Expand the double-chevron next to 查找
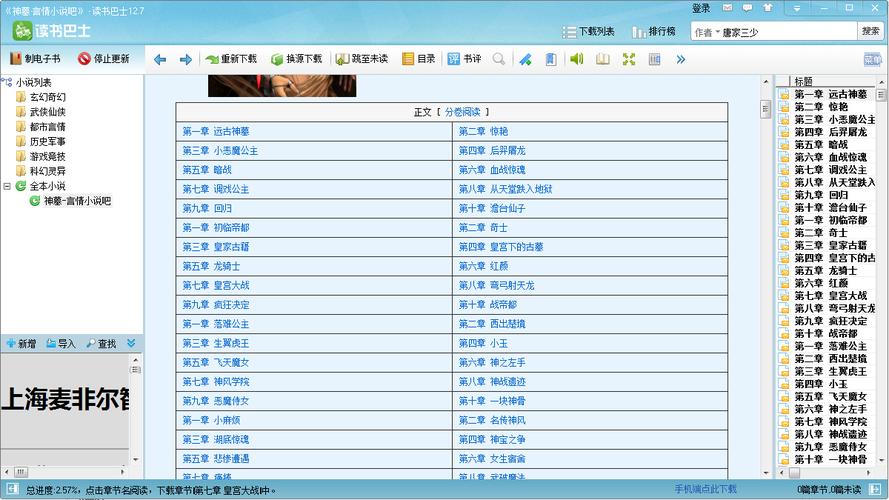The width and height of the screenshot is (889, 500). tap(131, 343)
